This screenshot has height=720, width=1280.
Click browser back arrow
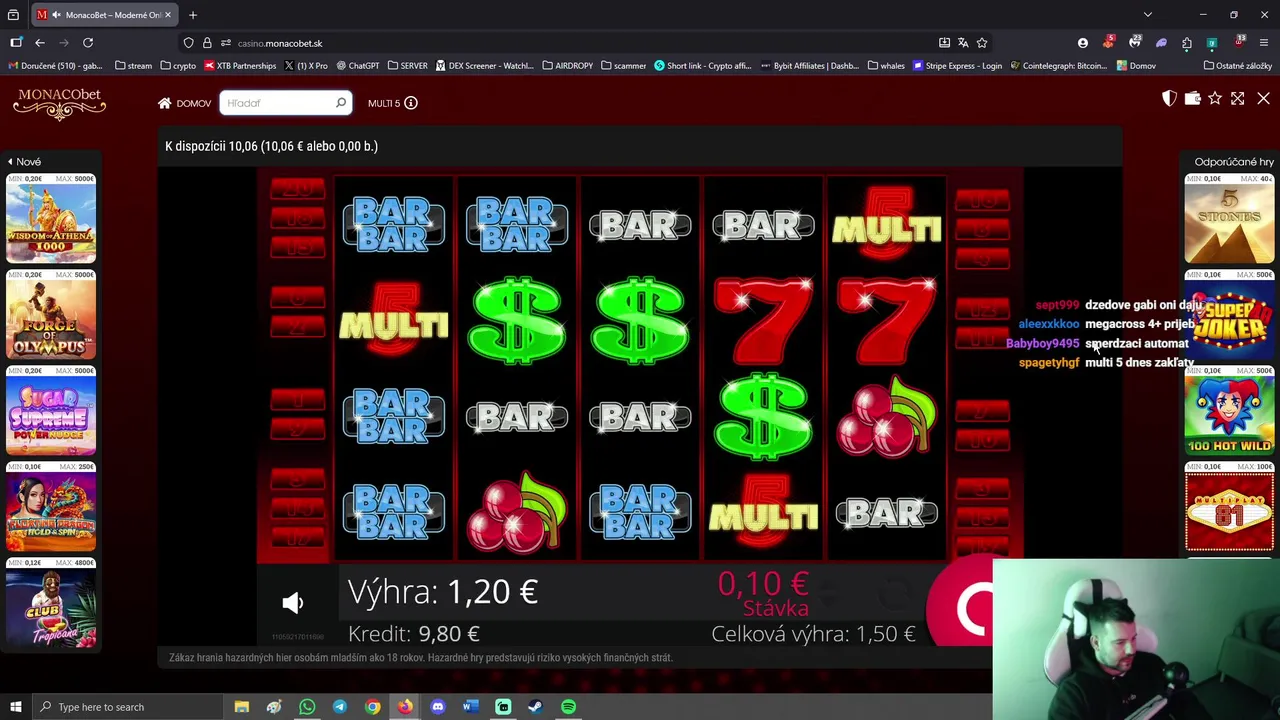click(40, 43)
